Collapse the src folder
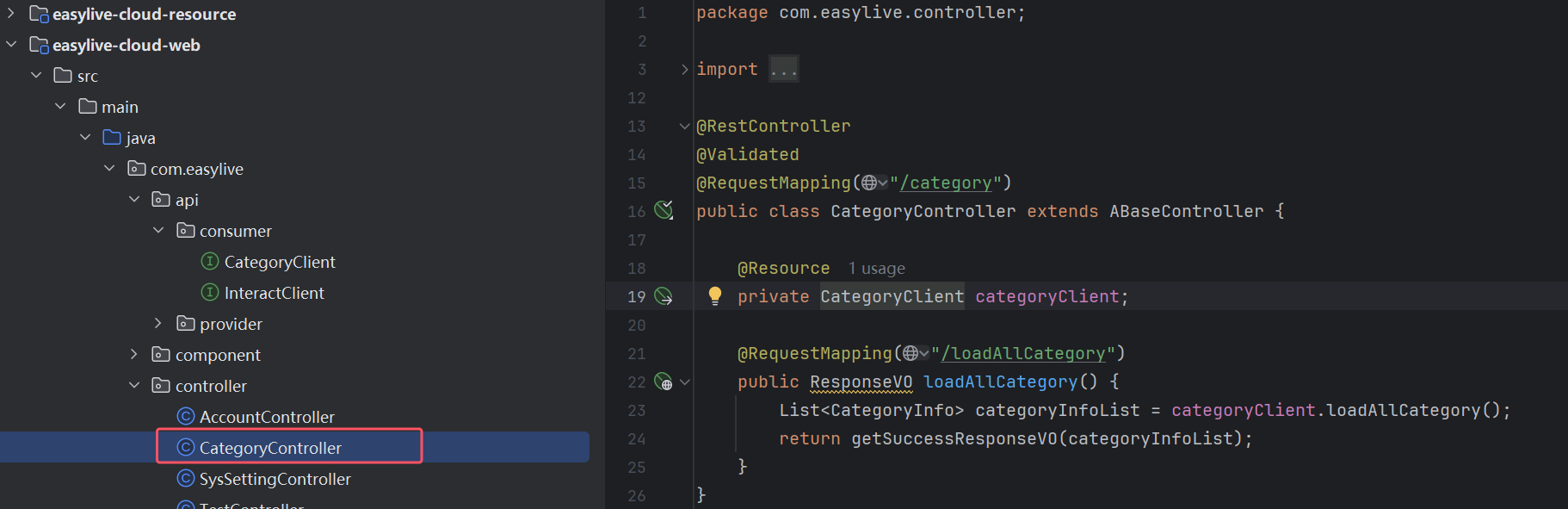 [36, 76]
